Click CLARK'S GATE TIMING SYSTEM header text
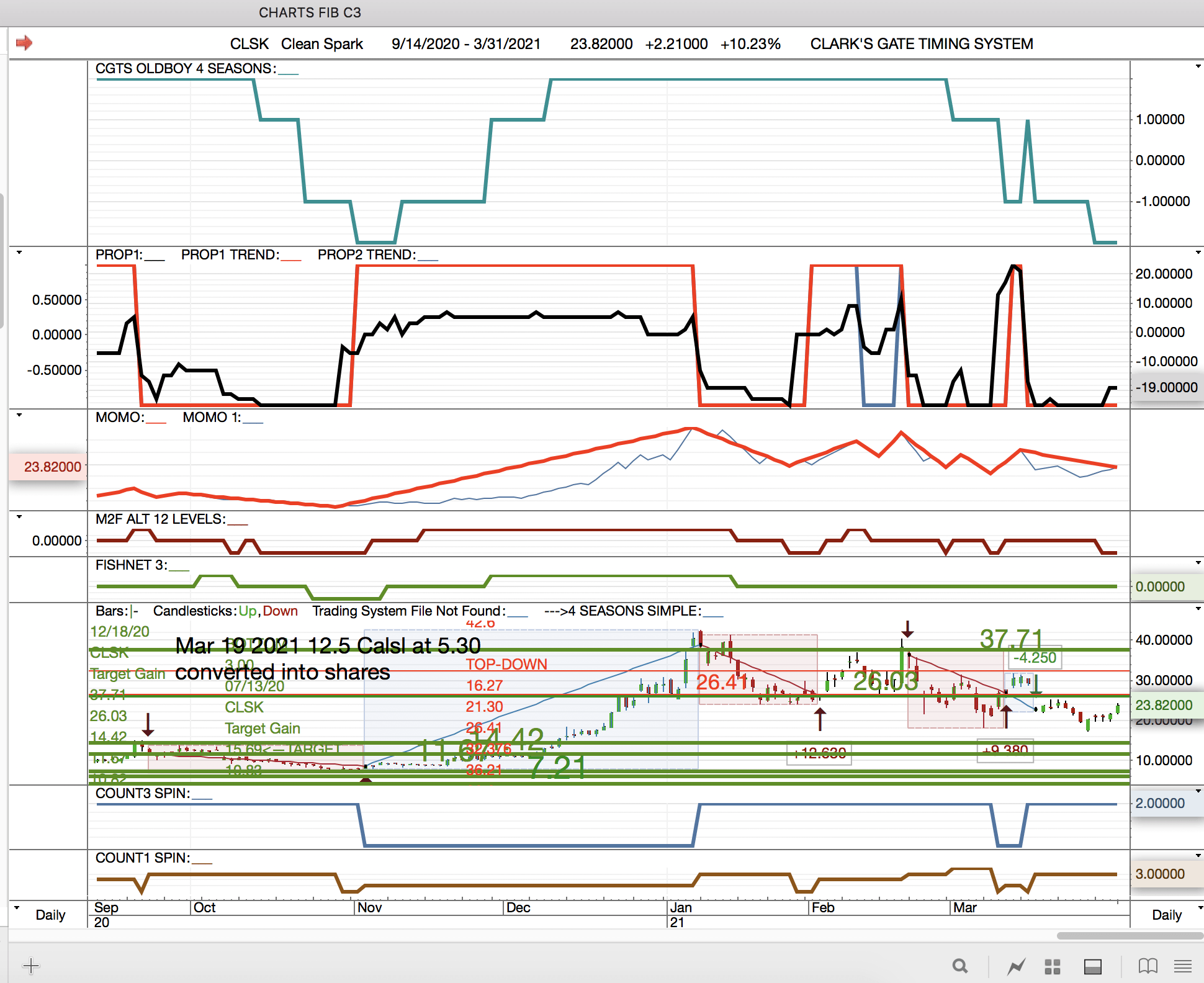 (x=921, y=44)
